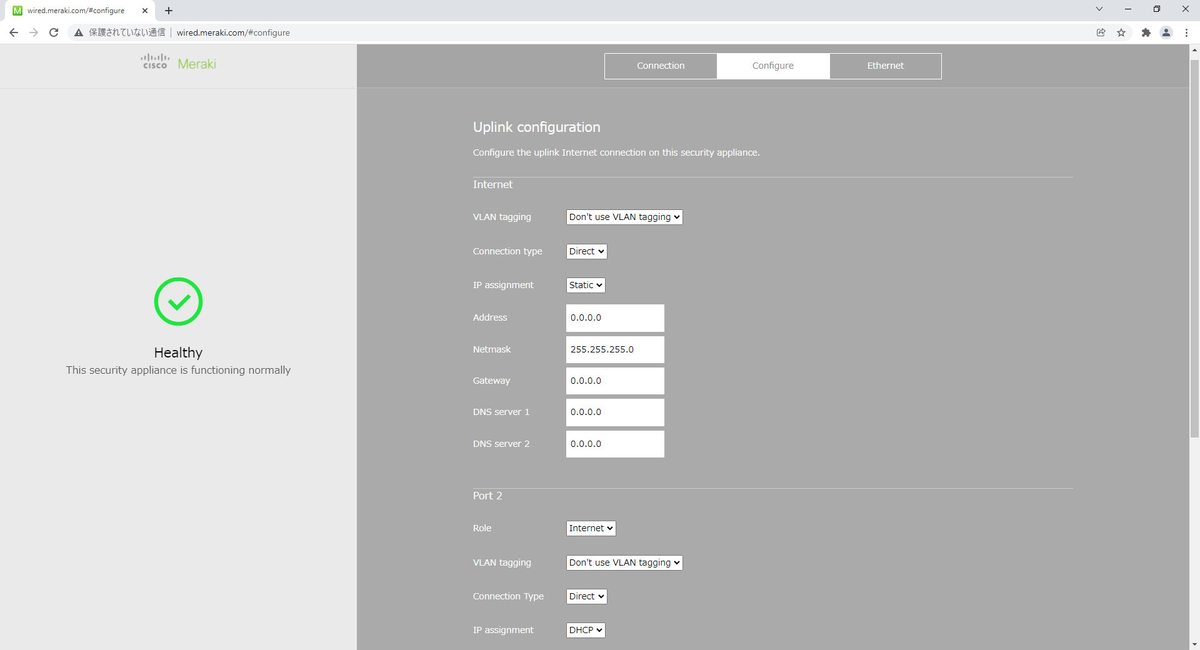This screenshot has width=1200, height=650.
Task: Open the Internet VLAN tagging dropdown
Action: coord(624,216)
